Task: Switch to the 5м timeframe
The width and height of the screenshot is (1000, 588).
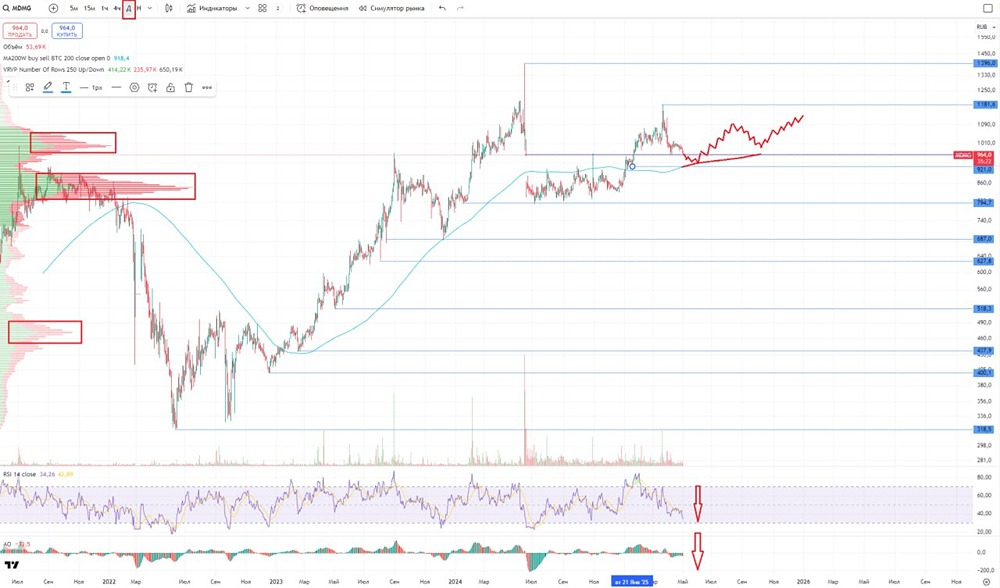Action: [x=74, y=8]
